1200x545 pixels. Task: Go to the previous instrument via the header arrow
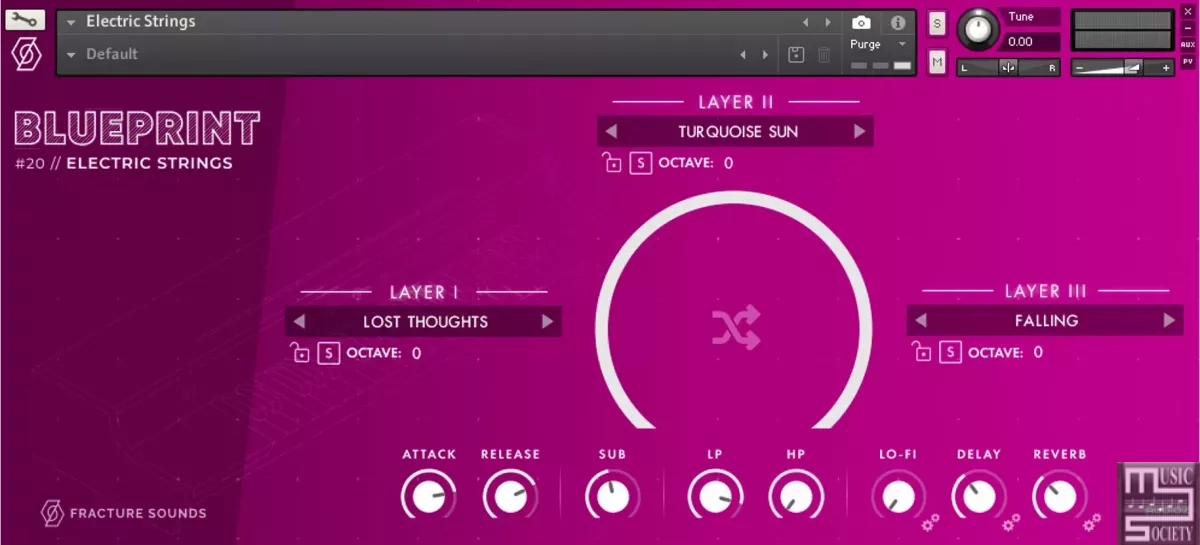[806, 22]
